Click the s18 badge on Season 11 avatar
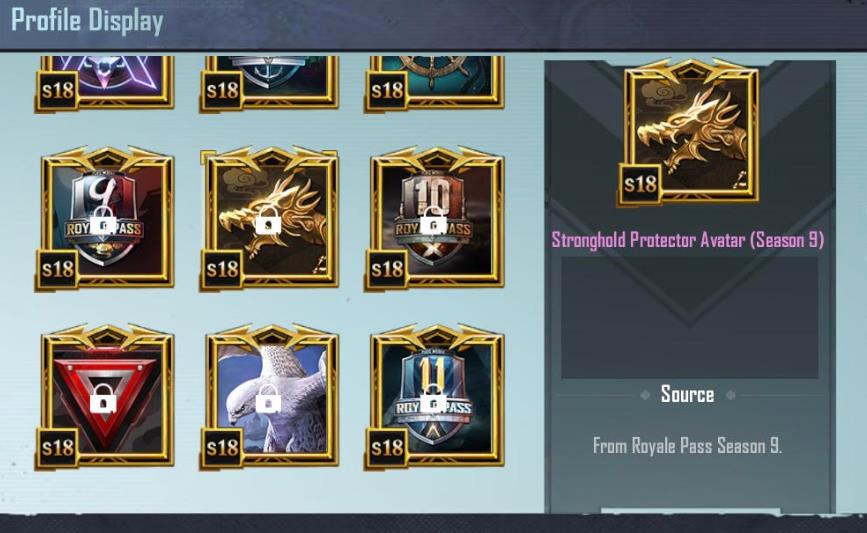 click(x=387, y=448)
